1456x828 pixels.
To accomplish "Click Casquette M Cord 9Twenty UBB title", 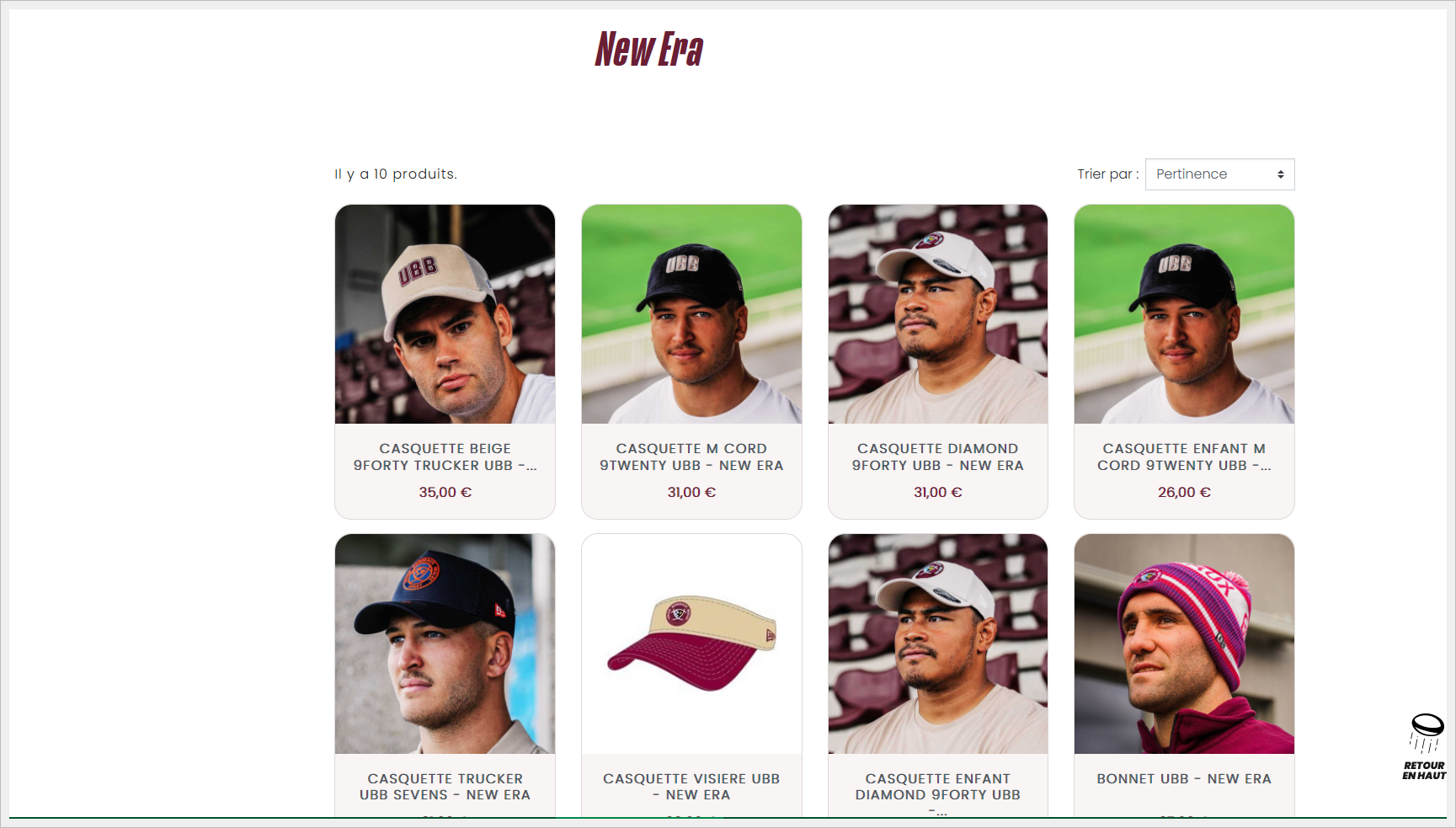I will click(x=691, y=457).
